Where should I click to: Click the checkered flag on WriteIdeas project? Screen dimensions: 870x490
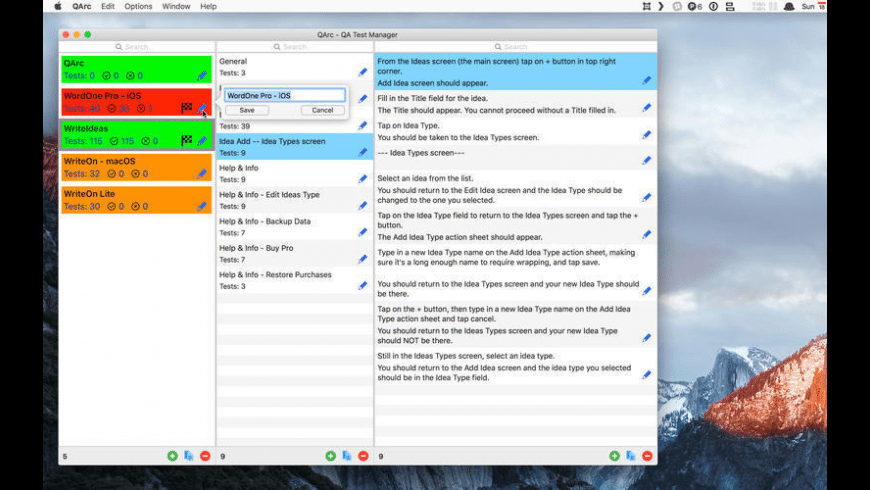(186, 140)
